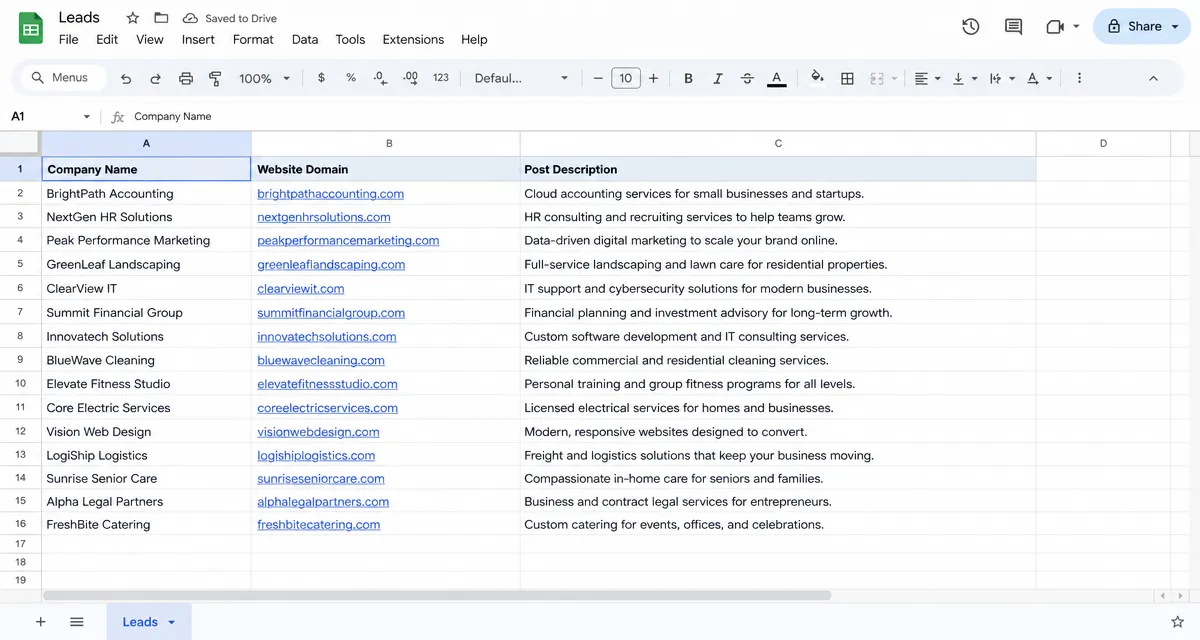Open the Share button dropdown arrow
This screenshot has height=640, width=1200.
pos(1175,27)
